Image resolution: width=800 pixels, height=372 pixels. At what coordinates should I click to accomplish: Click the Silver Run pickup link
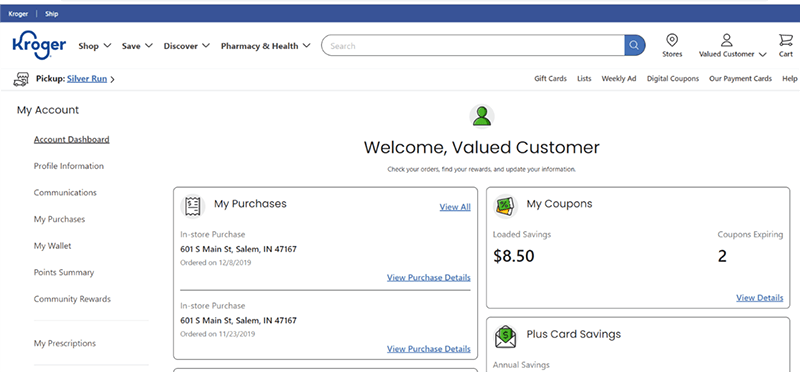tap(87, 79)
